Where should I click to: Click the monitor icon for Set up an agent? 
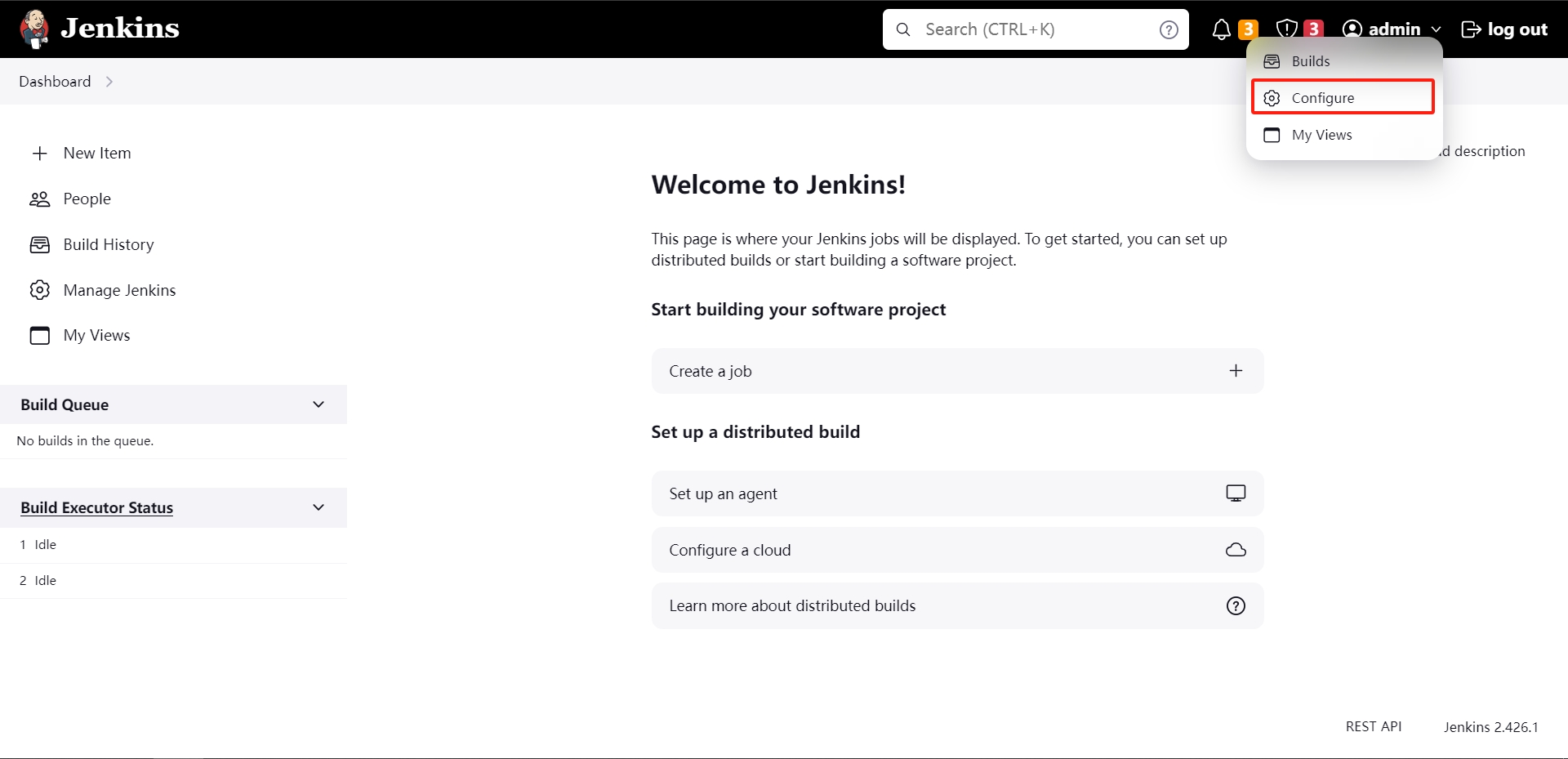coord(1236,493)
